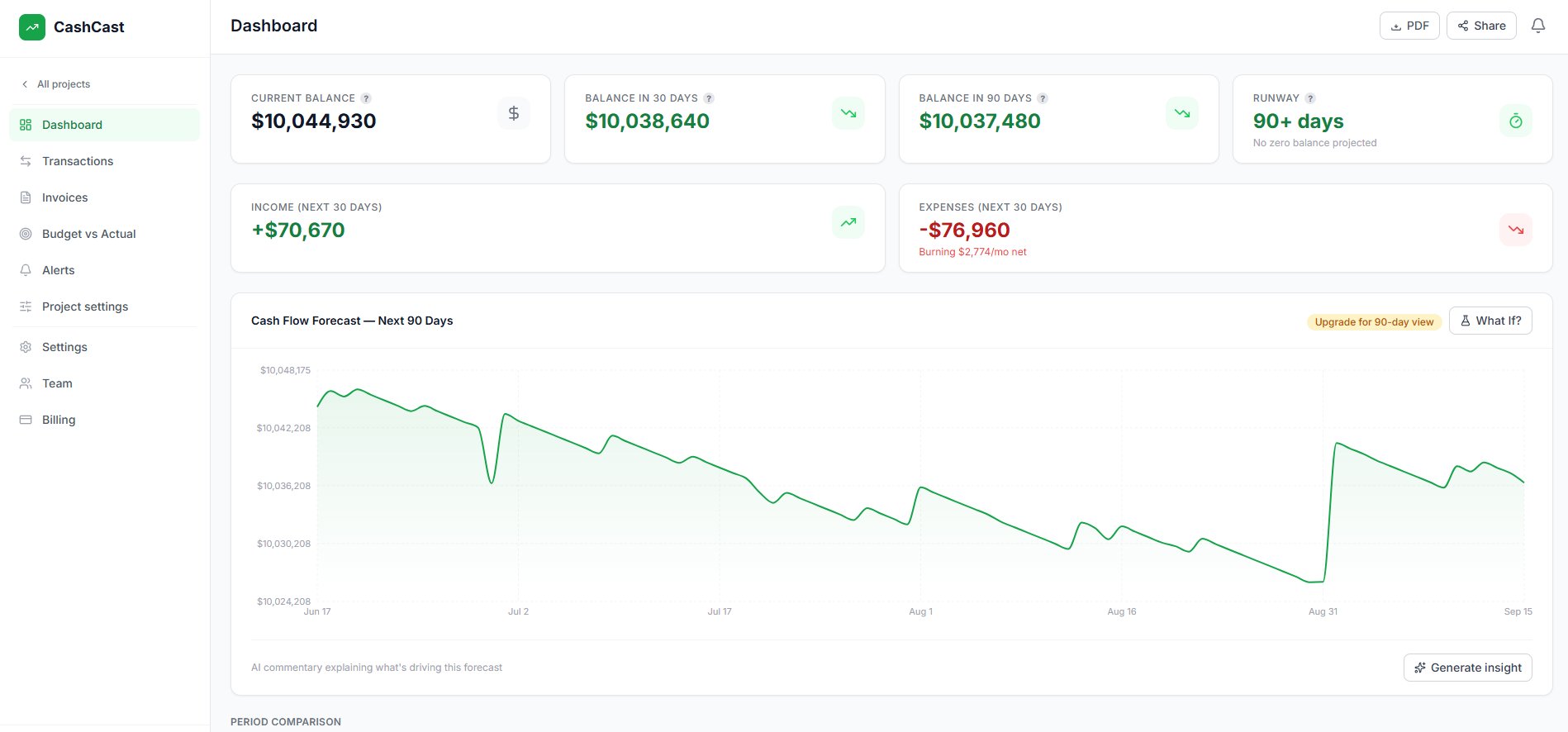This screenshot has width=1568, height=732.
Task: Click the notification bell icon
Action: [x=1538, y=26]
